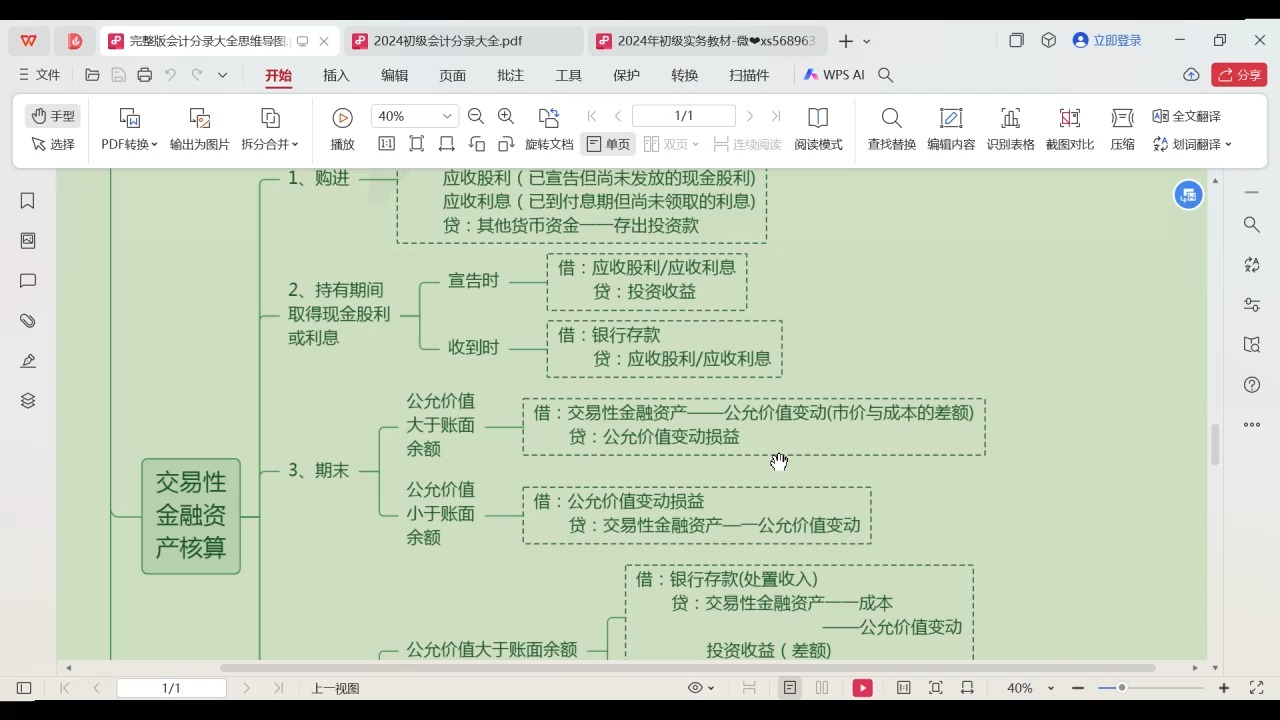Toggle 连续阅读 continuous reading

[x=747, y=144]
